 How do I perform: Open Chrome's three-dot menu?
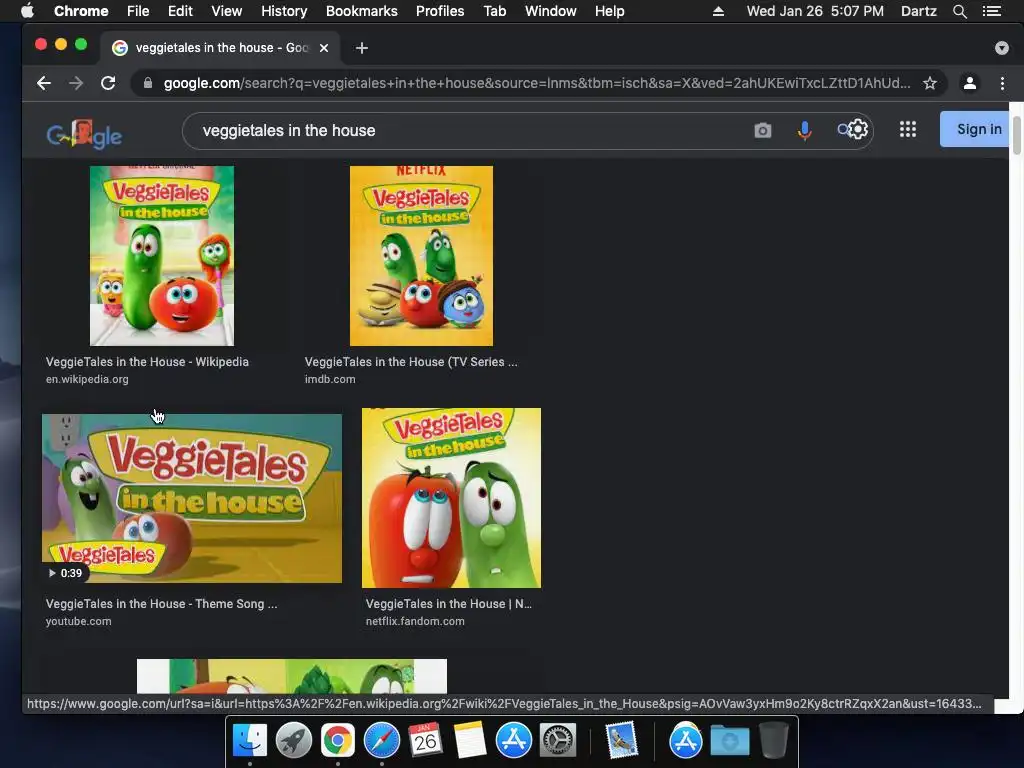coord(1002,83)
